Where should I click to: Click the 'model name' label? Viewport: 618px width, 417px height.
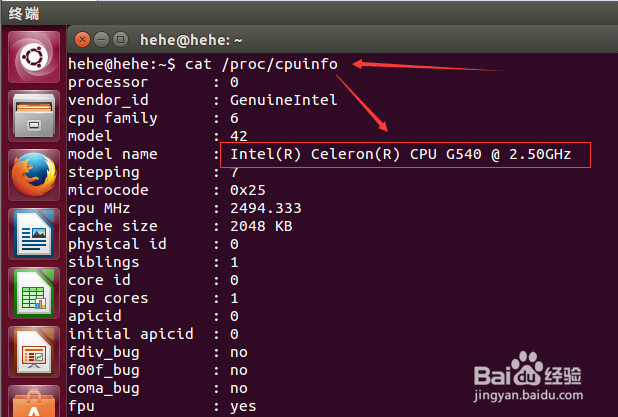[113, 154]
